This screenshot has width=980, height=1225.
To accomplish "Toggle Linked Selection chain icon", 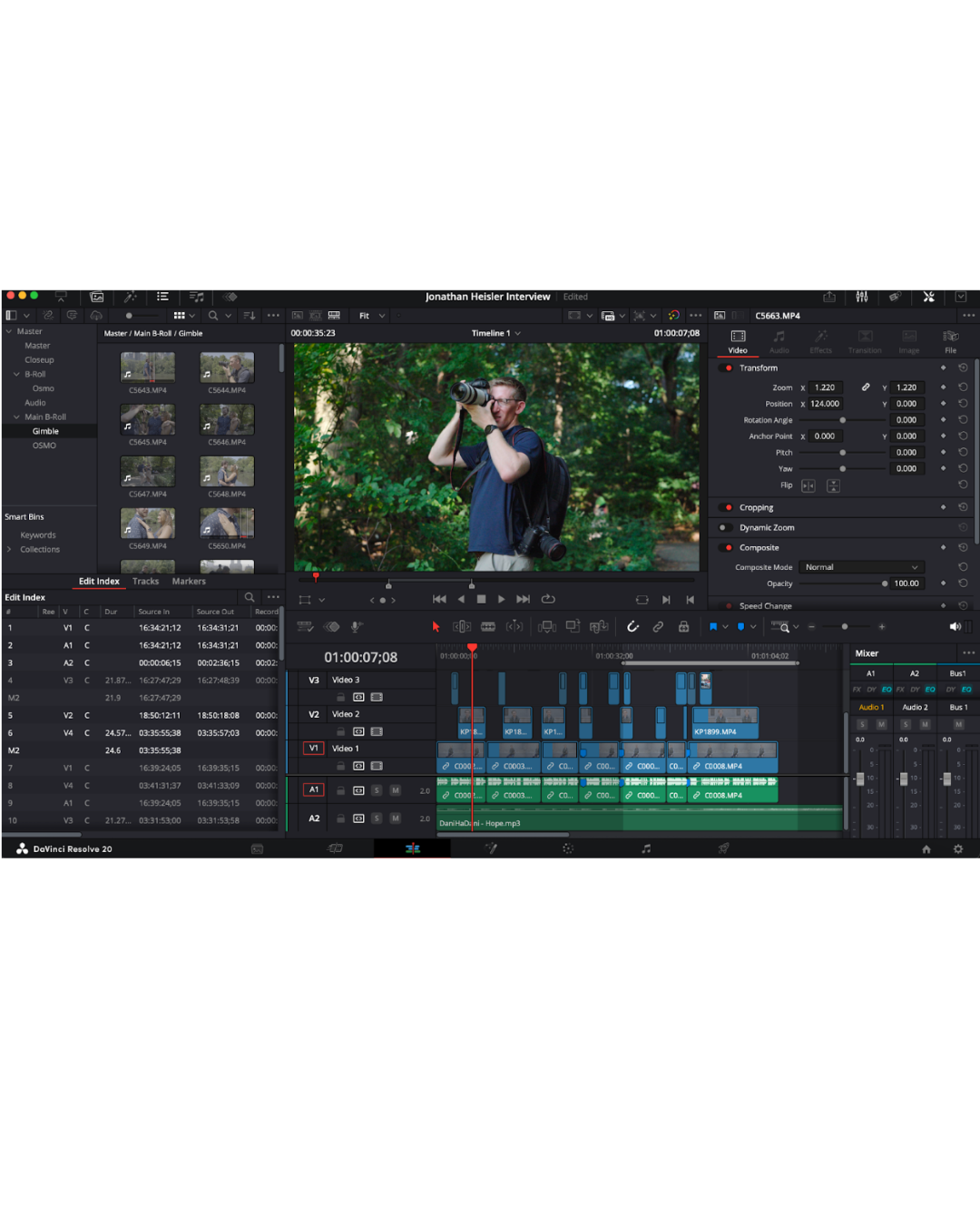I will (x=658, y=626).
